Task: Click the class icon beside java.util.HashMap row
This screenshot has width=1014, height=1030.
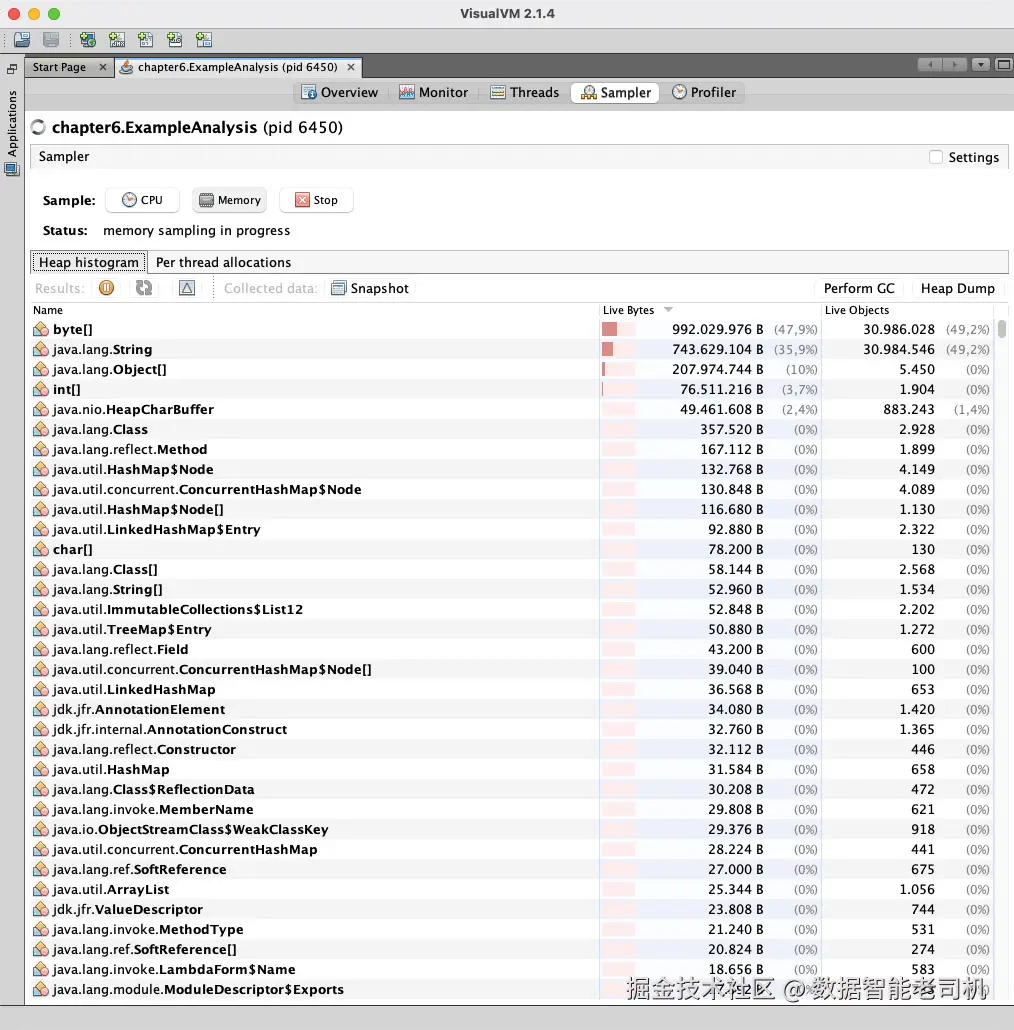Action: 41,769
